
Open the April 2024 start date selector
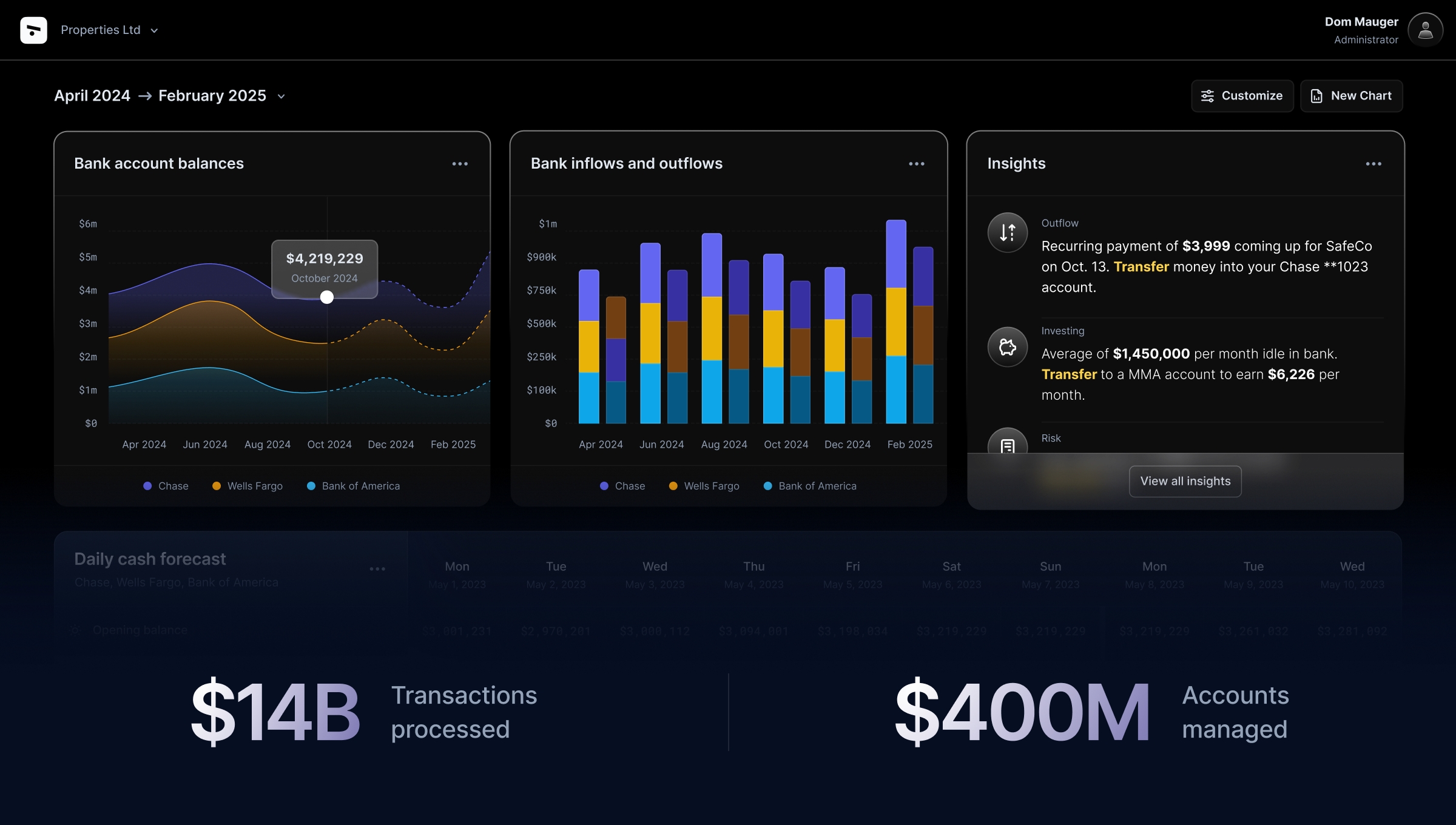pos(92,95)
